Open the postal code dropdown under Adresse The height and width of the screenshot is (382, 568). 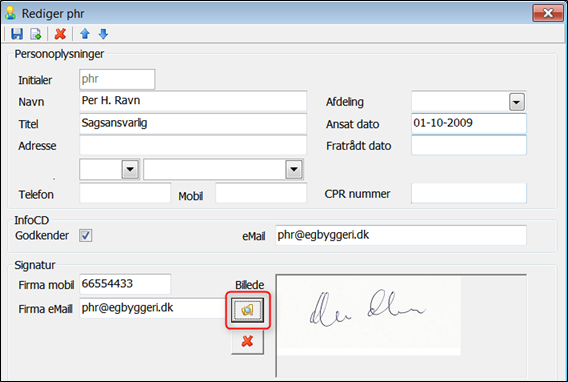click(130, 169)
